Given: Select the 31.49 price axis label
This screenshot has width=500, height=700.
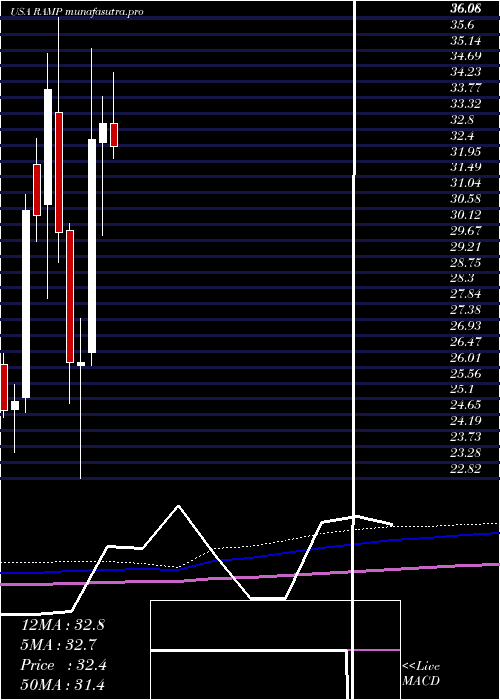Looking at the screenshot, I should (x=466, y=167).
